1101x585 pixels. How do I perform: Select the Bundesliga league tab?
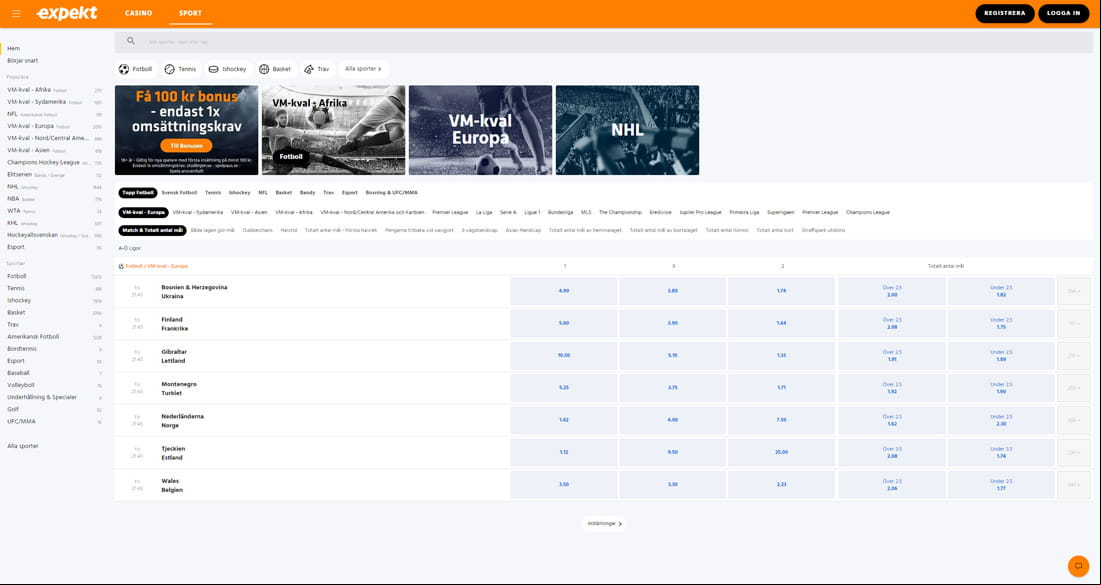tap(560, 212)
